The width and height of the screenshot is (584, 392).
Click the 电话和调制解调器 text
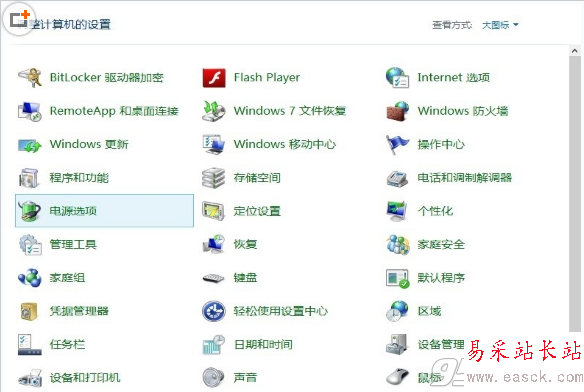click(x=464, y=178)
